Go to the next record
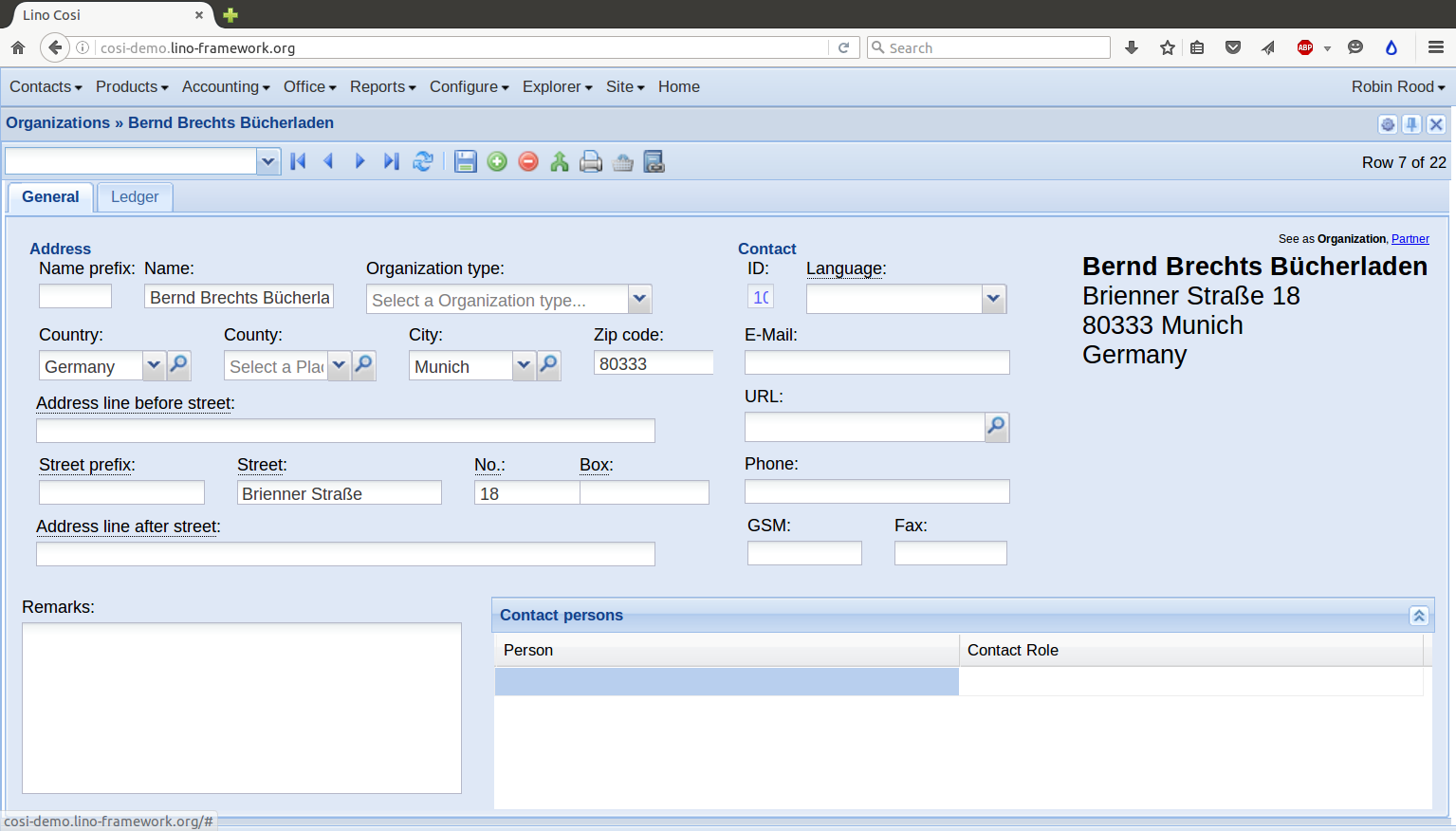 [360, 161]
